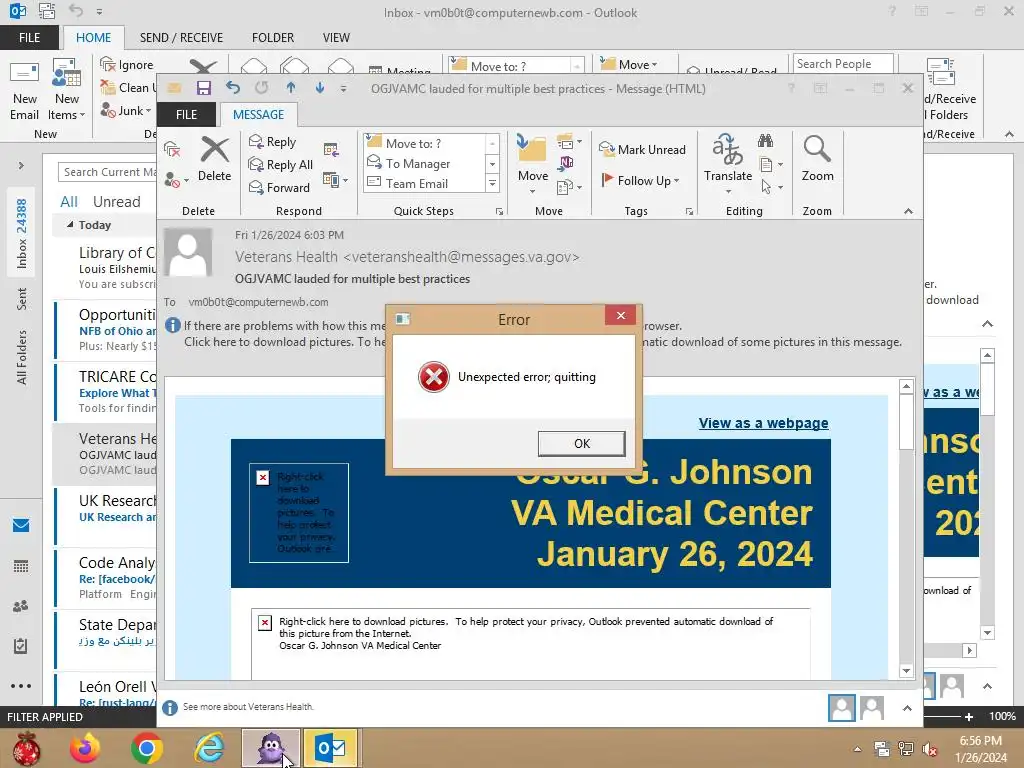Open the Mail navigation icon

point(21,526)
